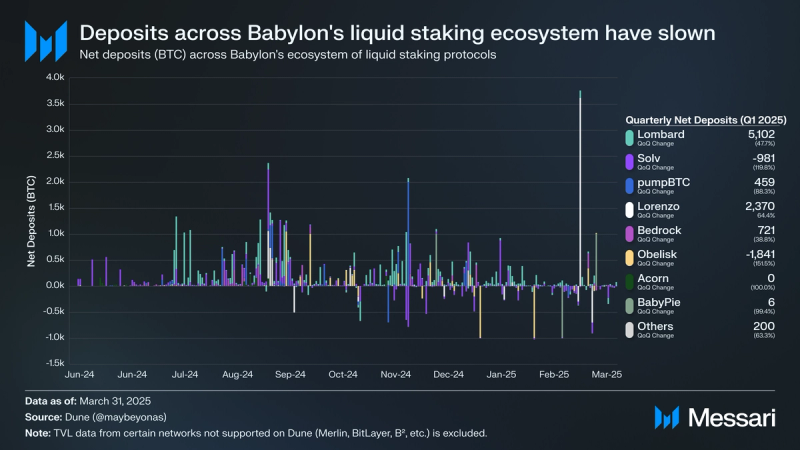The width and height of the screenshot is (800, 450).
Task: Click the 'Jan-25' x-axis label
Action: pos(501,374)
